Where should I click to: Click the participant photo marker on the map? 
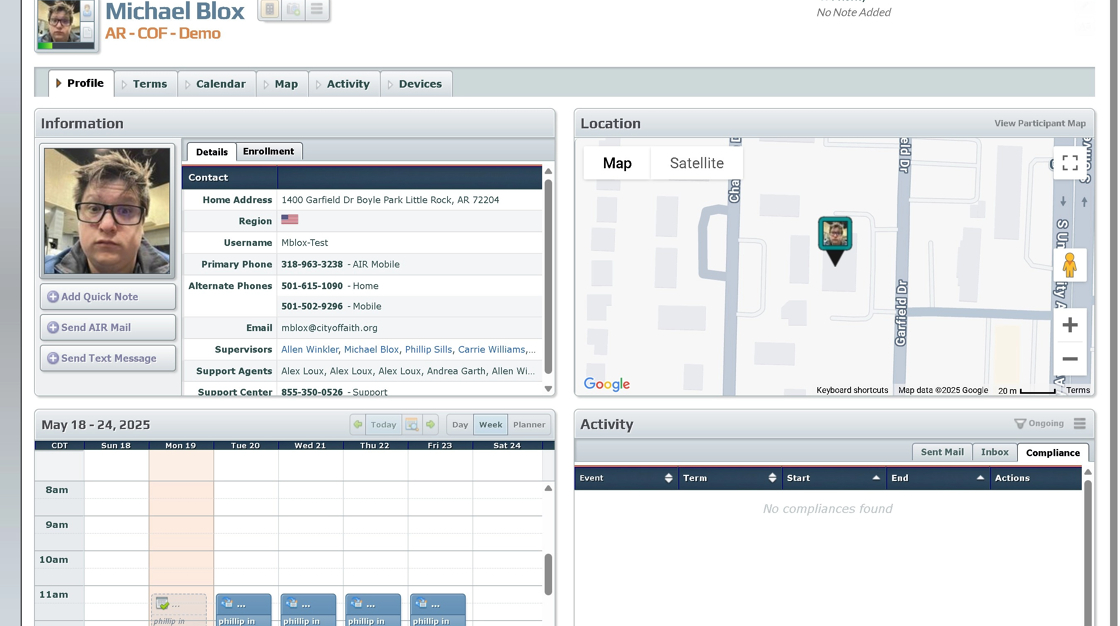(834, 241)
